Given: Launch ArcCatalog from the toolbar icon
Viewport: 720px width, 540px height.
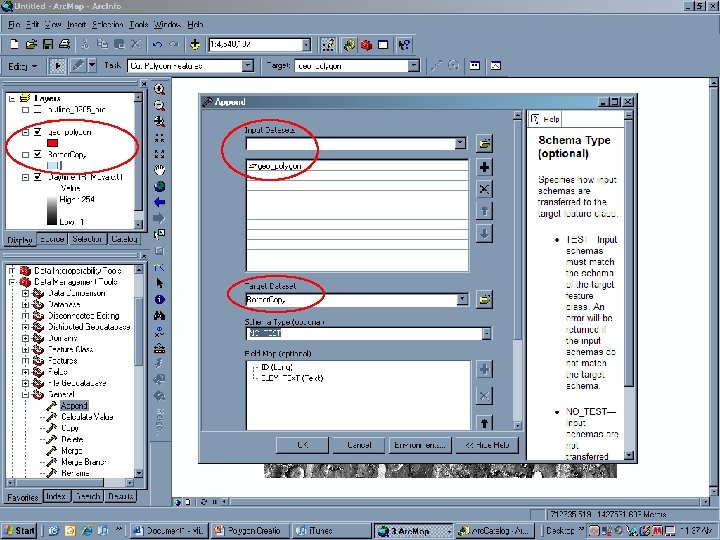Looking at the screenshot, I should pyautogui.click(x=349, y=45).
